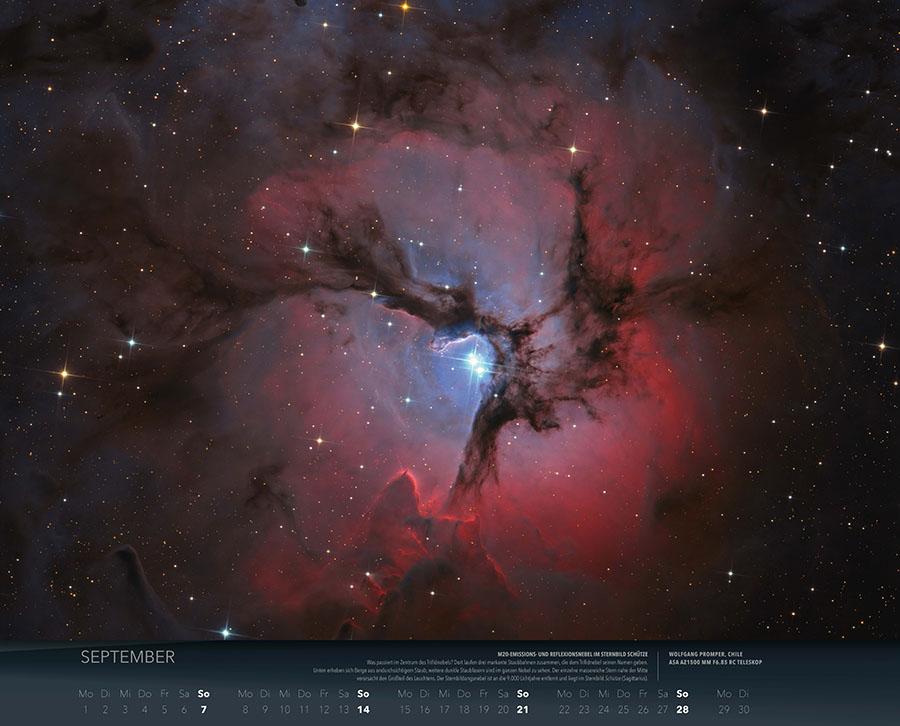Select Monday the 8th date
Viewport: 900px width, 726px height.
pos(245,709)
